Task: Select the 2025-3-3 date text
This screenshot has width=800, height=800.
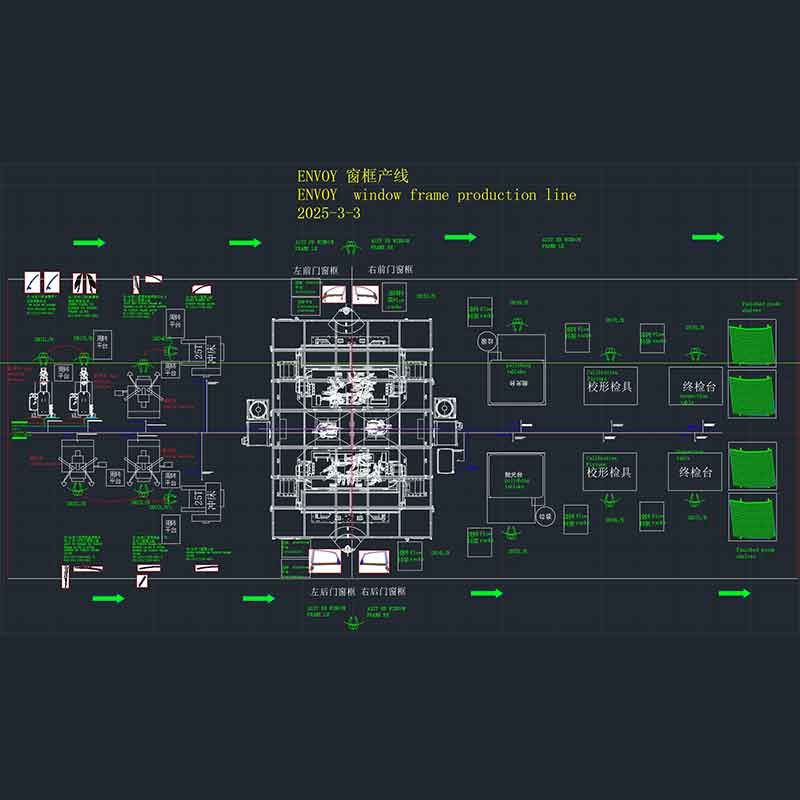Action: (x=329, y=213)
